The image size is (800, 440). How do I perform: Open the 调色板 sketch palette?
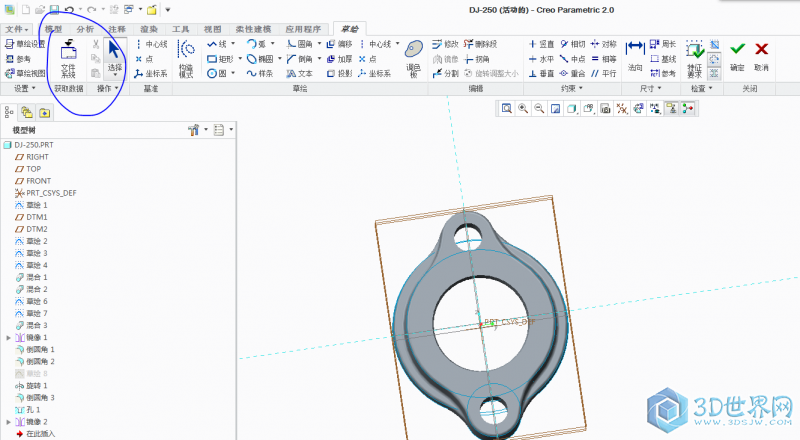(x=414, y=58)
